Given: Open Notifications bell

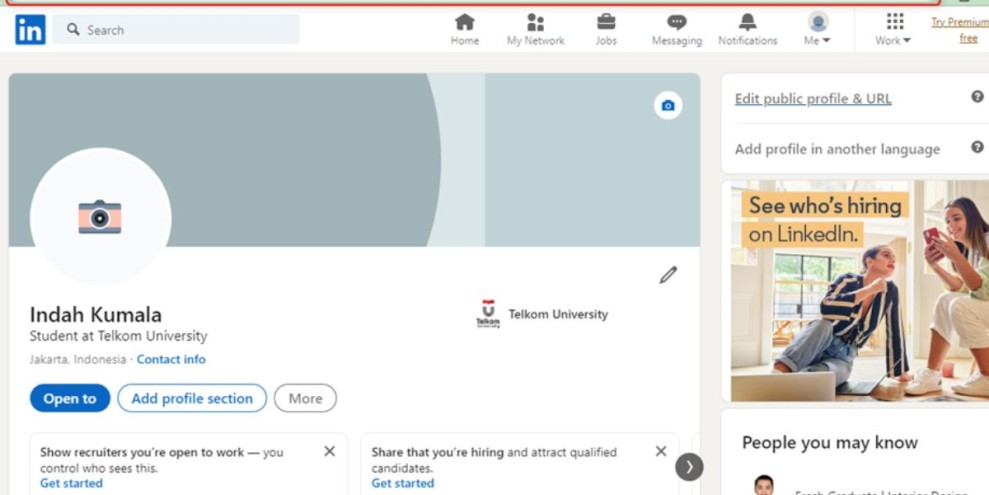Looking at the screenshot, I should pos(747,30).
